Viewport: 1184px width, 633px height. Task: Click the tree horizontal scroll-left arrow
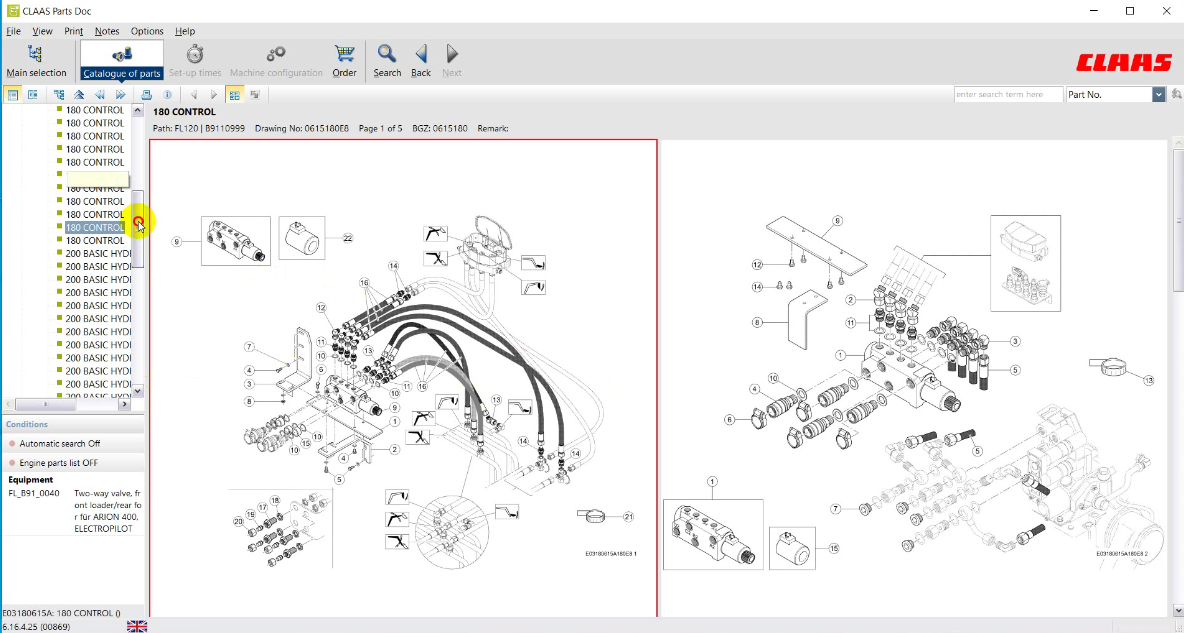point(8,405)
